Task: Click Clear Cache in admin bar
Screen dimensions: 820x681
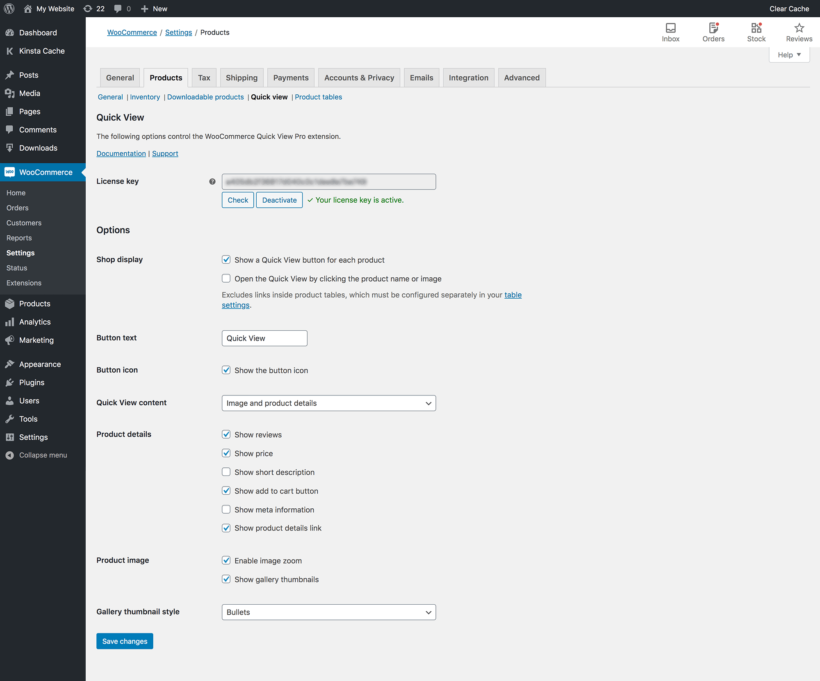Action: 789,9
